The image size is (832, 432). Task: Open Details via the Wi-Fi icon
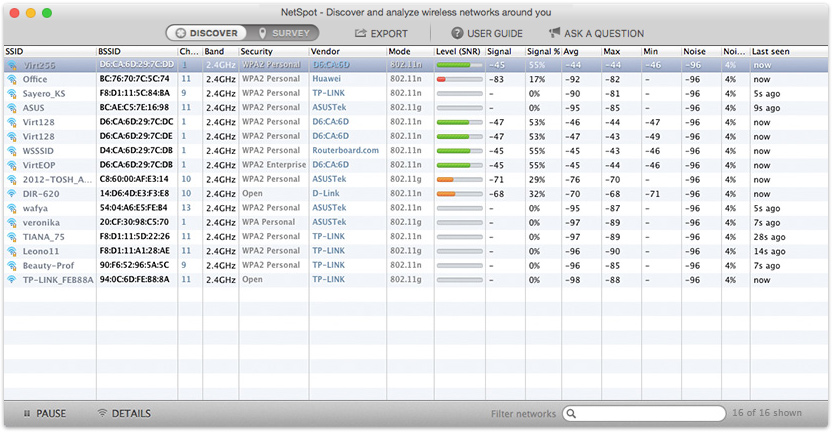[x=102, y=413]
